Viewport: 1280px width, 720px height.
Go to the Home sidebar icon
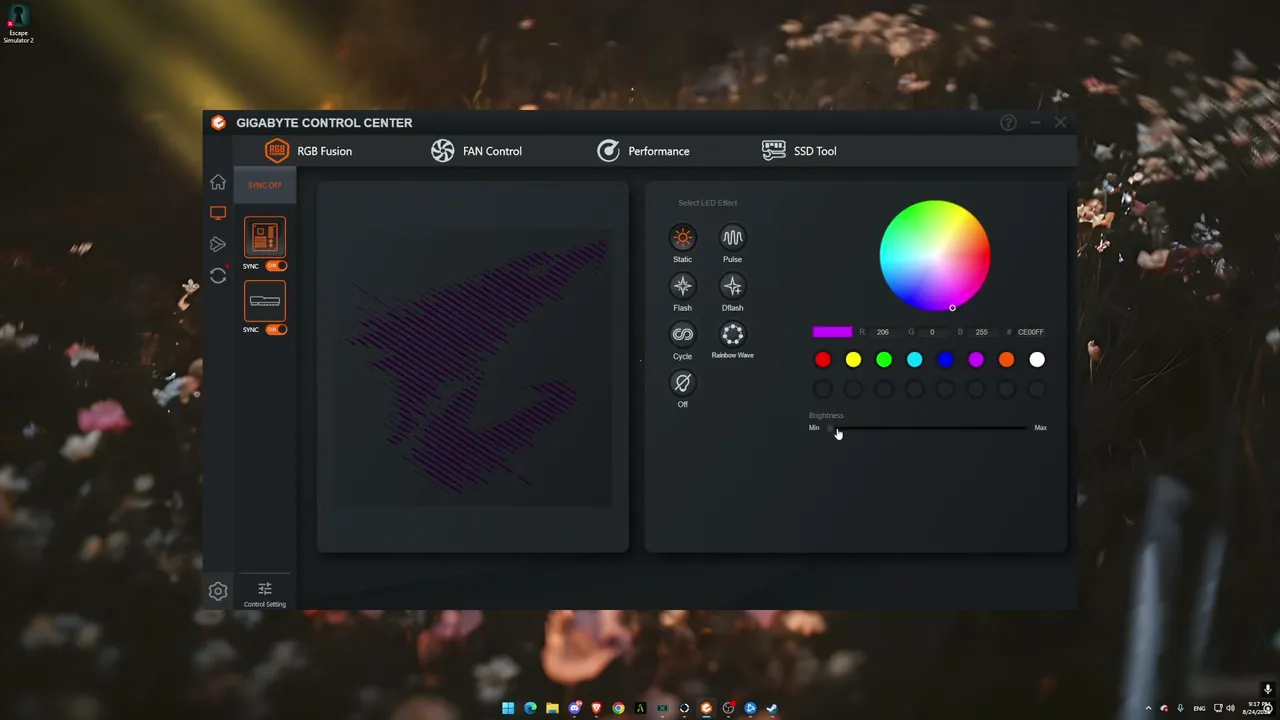(x=218, y=182)
